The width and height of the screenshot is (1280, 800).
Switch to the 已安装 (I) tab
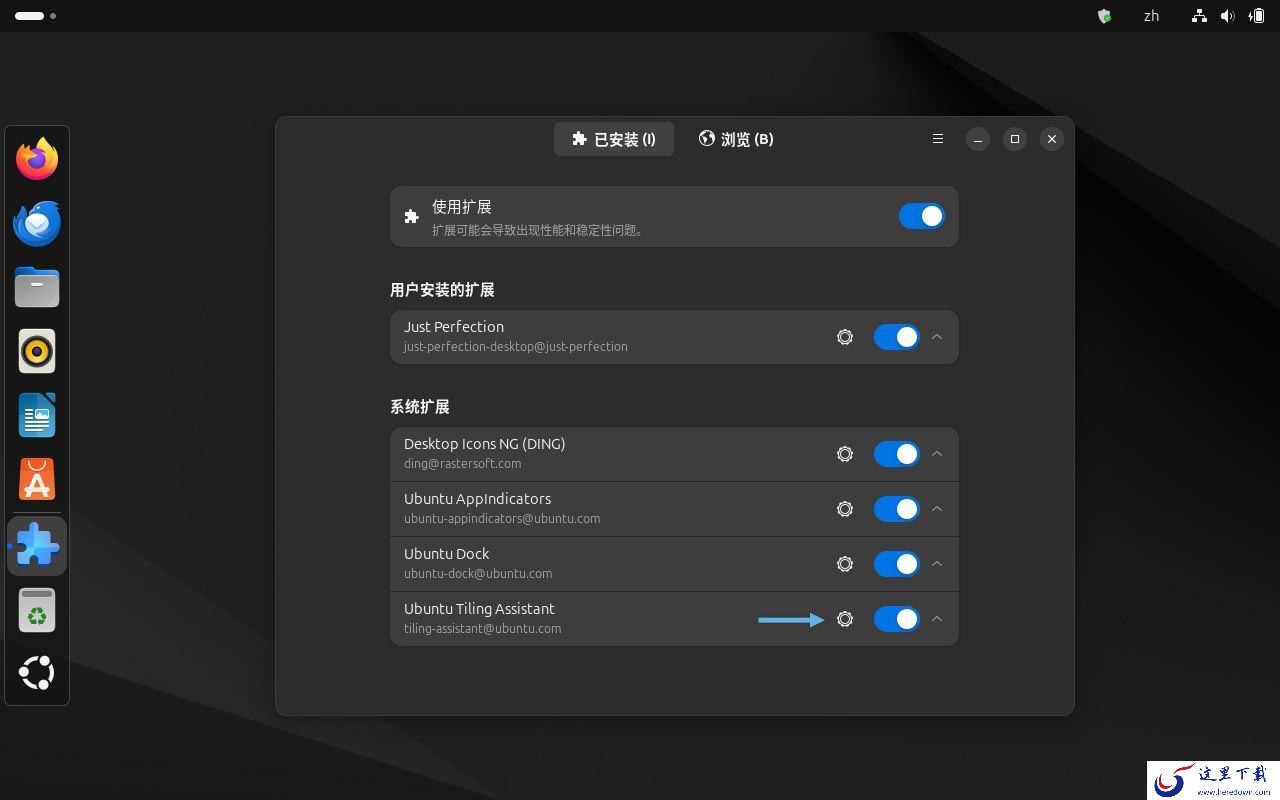[614, 139]
